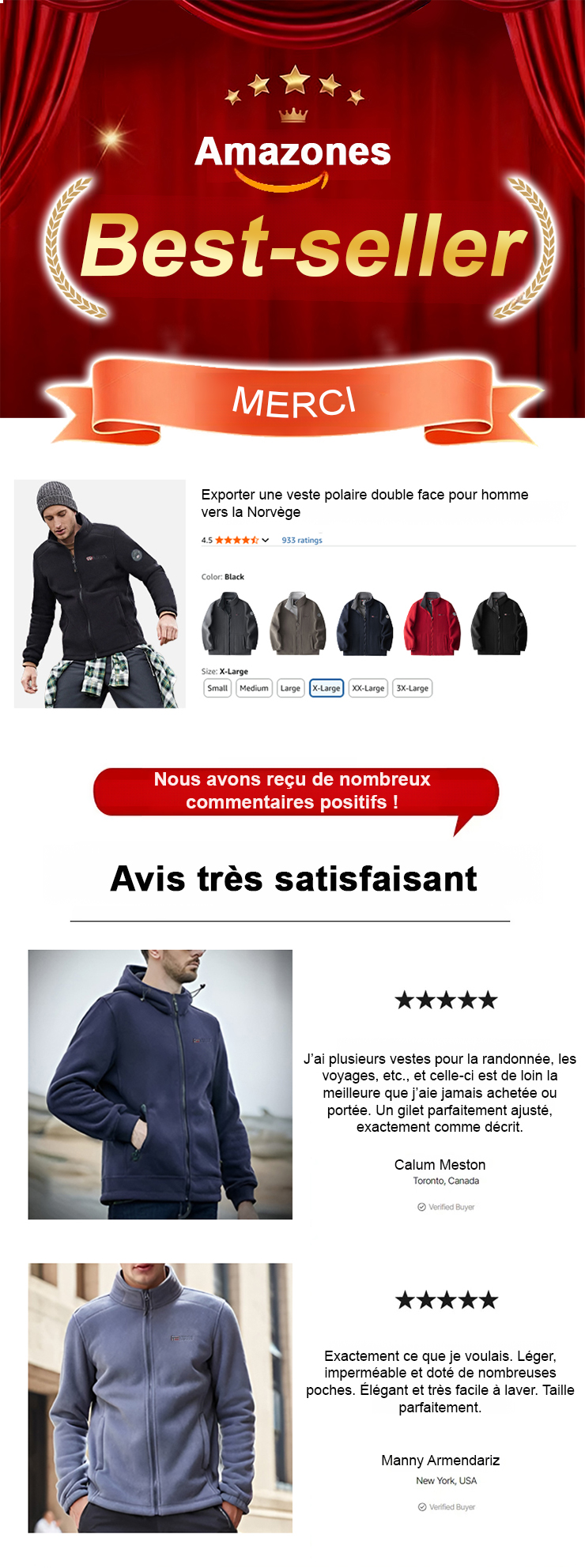Expand the 4.5 star rating chevron
The height and width of the screenshot is (1568, 585).
[x=266, y=540]
